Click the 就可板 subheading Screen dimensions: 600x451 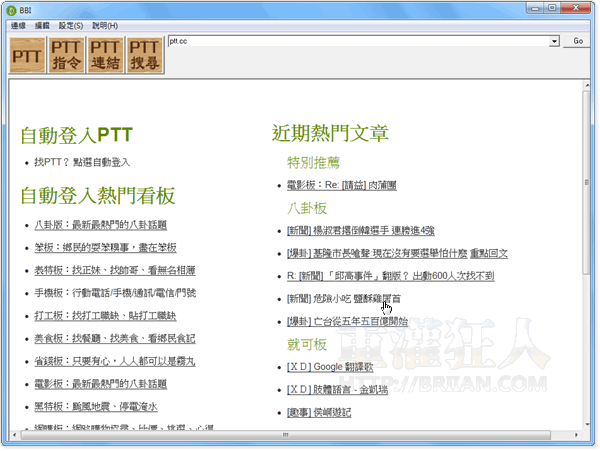pos(307,345)
